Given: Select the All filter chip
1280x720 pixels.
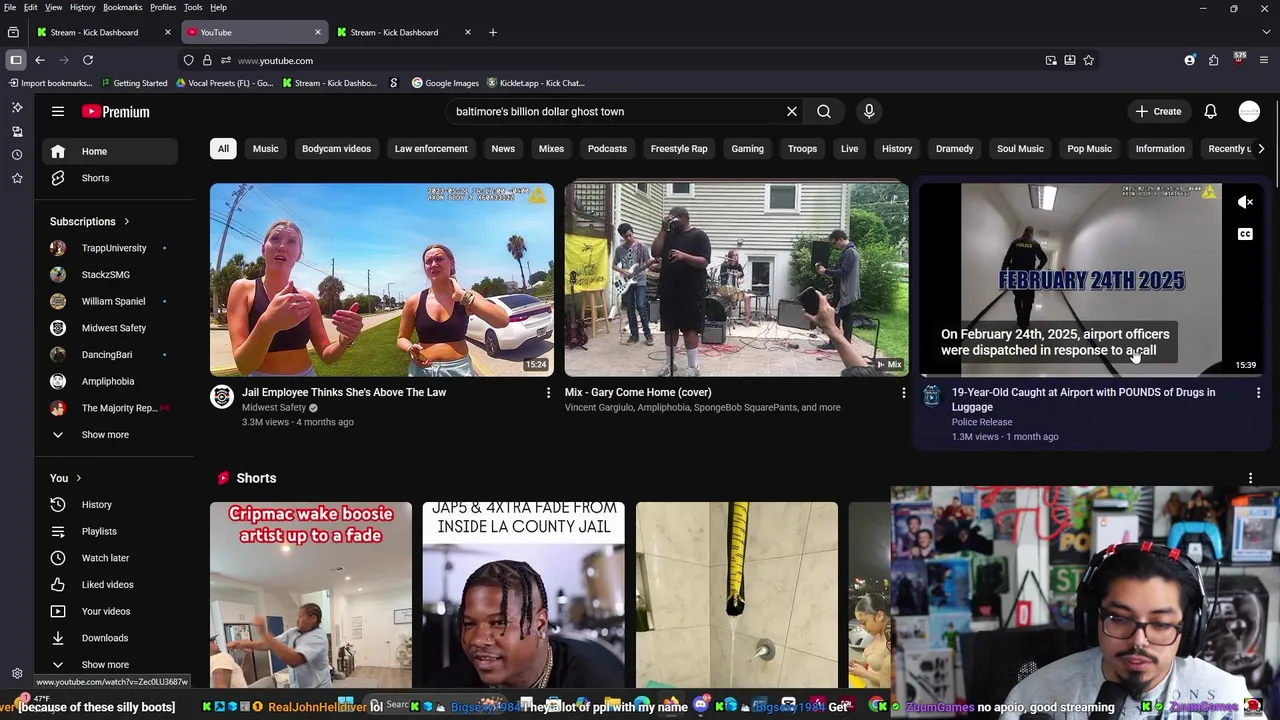Looking at the screenshot, I should point(223,149).
